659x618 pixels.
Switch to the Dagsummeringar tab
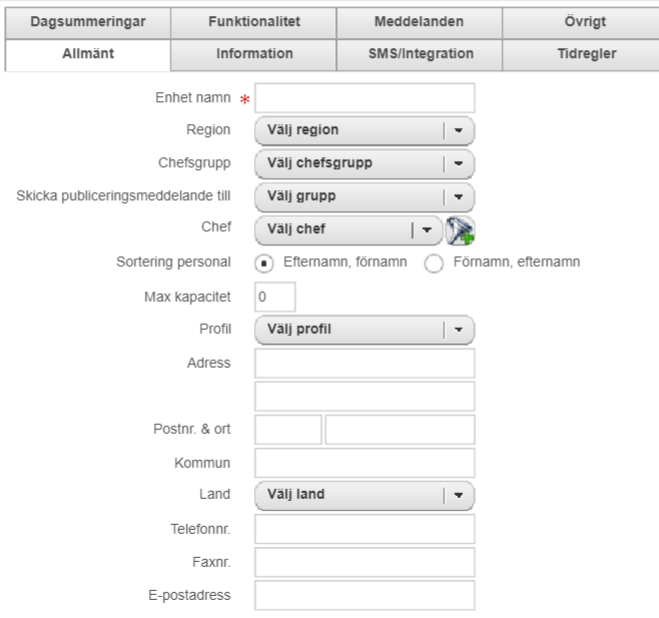point(89,22)
